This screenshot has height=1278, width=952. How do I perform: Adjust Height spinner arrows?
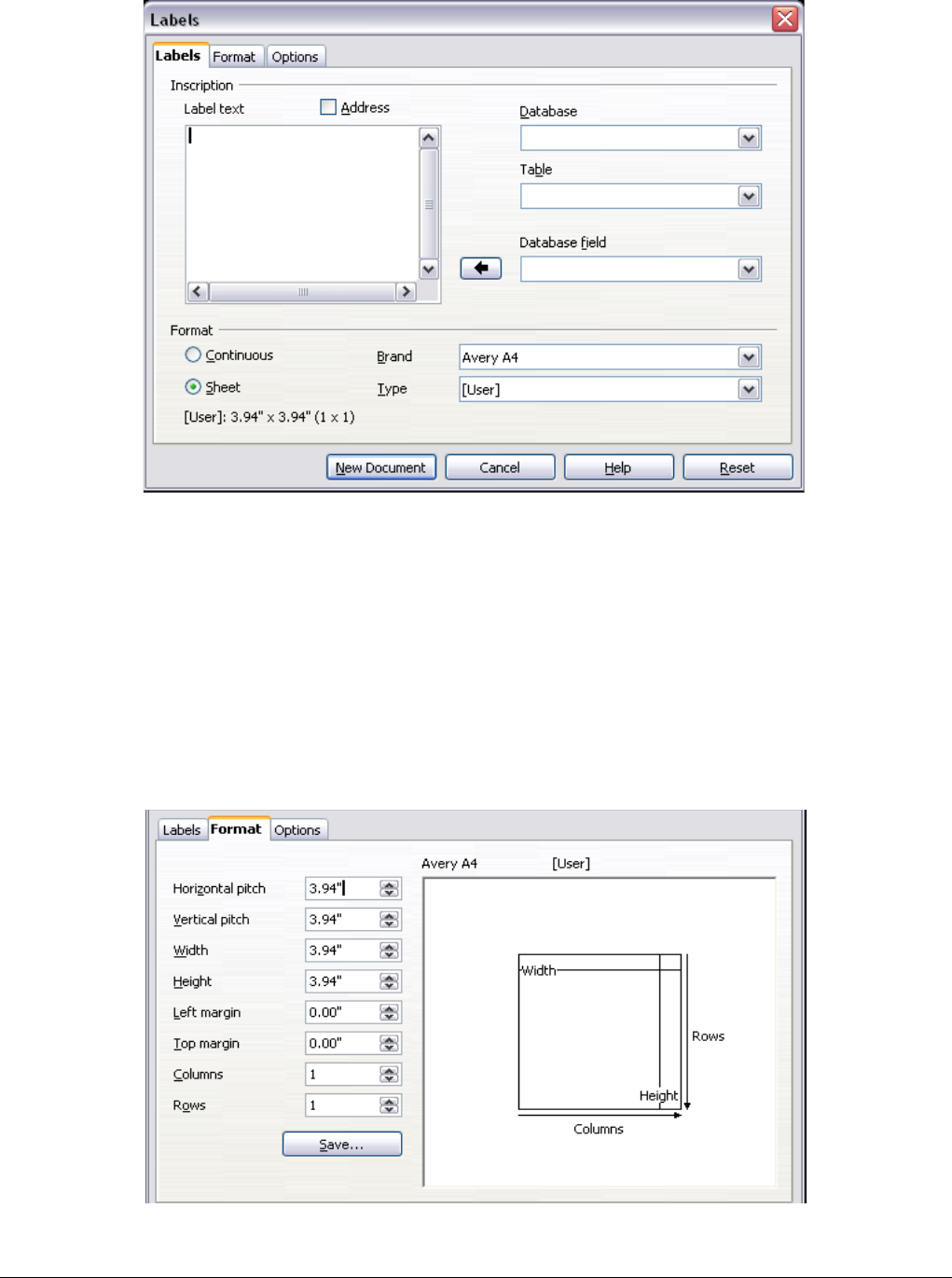pos(390,981)
